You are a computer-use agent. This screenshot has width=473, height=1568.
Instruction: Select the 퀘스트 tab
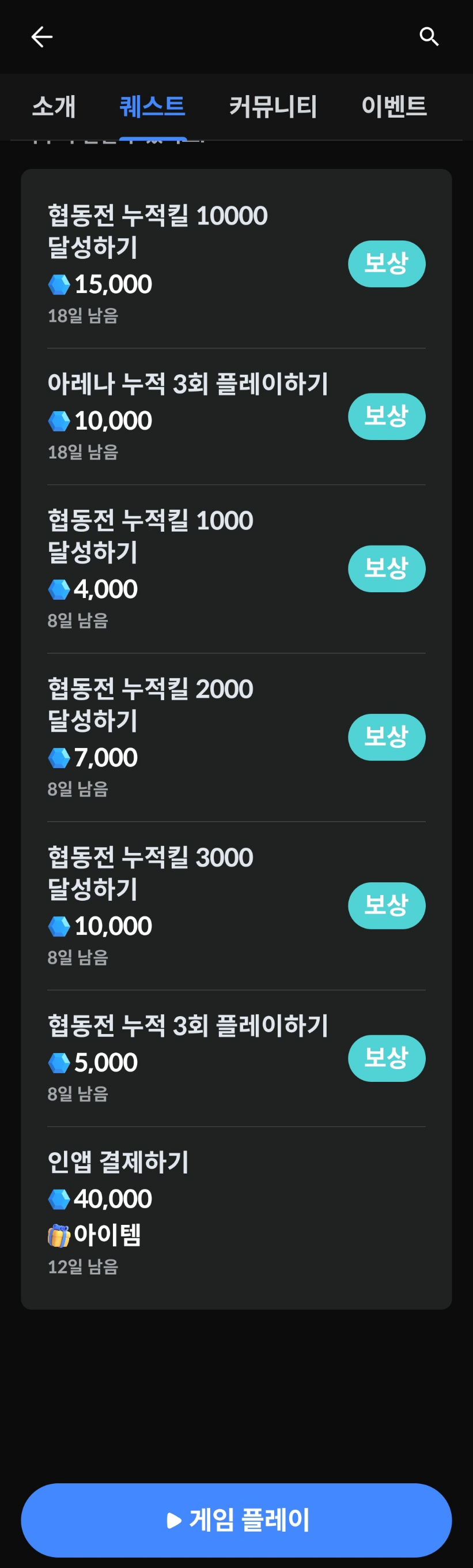click(153, 107)
